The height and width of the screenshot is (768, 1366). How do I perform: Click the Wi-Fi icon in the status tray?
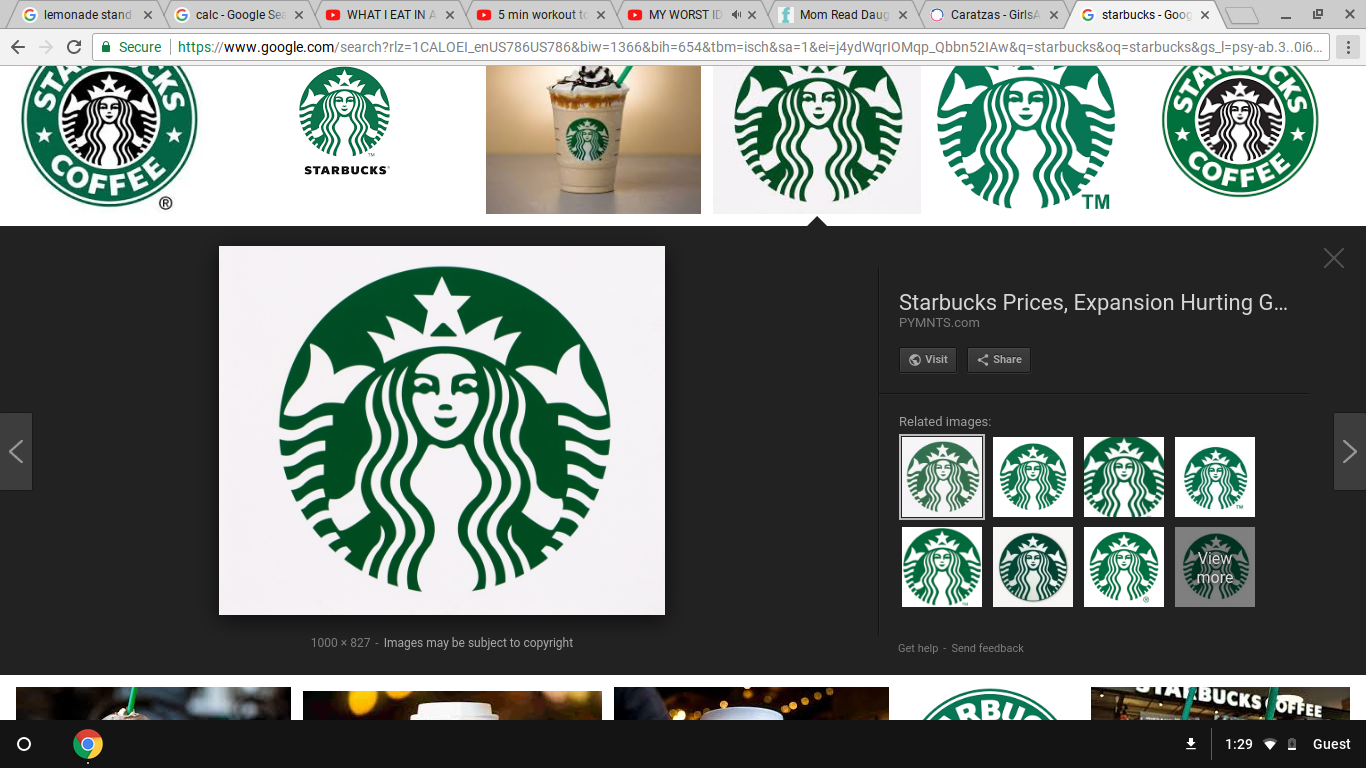tap(1270, 744)
